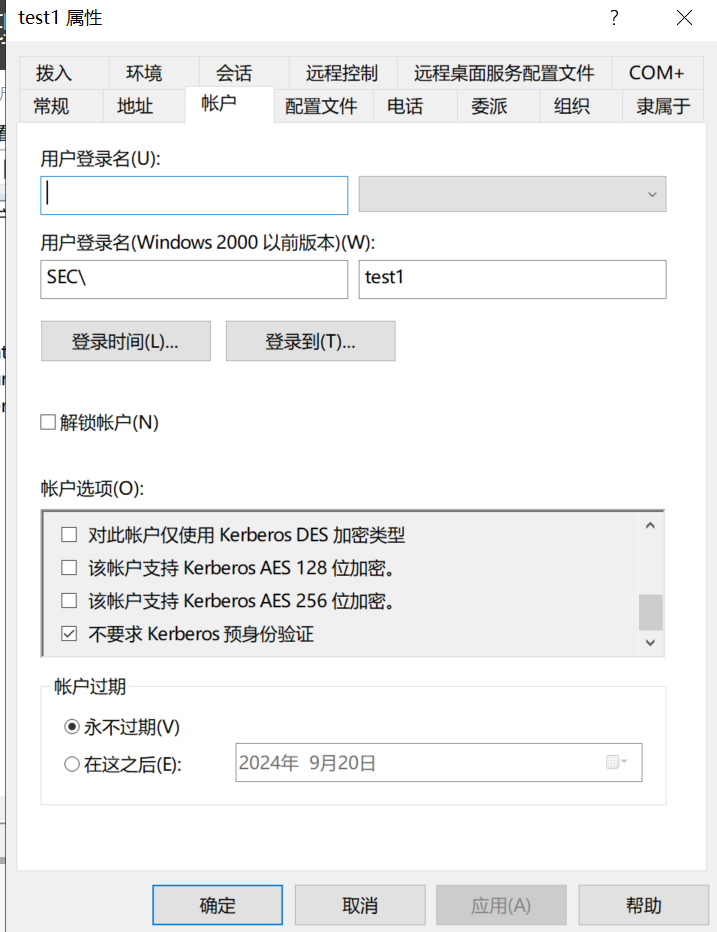Screen dimensions: 717x932
Task: Check Kerberos DES 加密类型 option
Action: click(69, 535)
